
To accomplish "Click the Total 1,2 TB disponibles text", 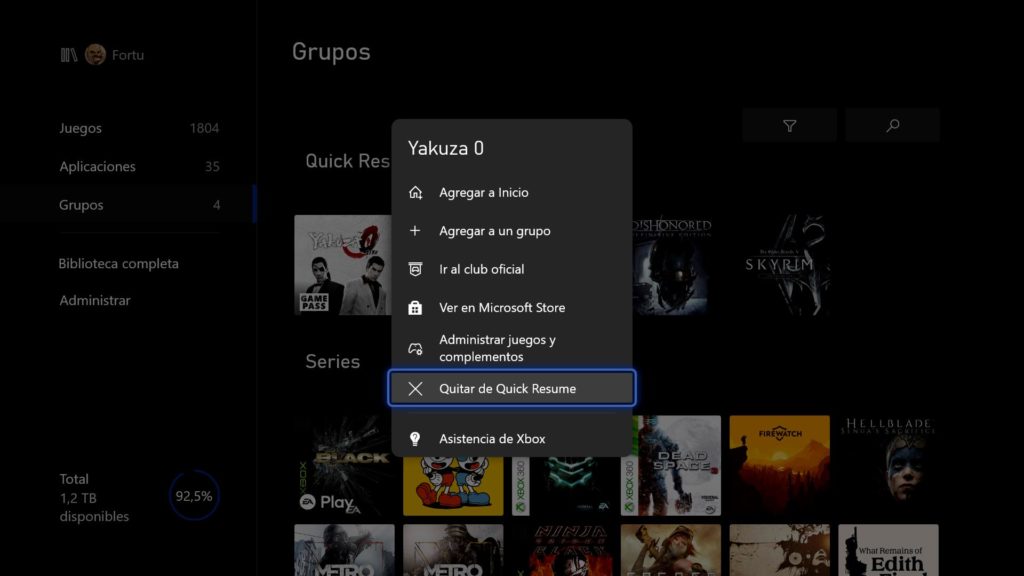I will [x=94, y=498].
